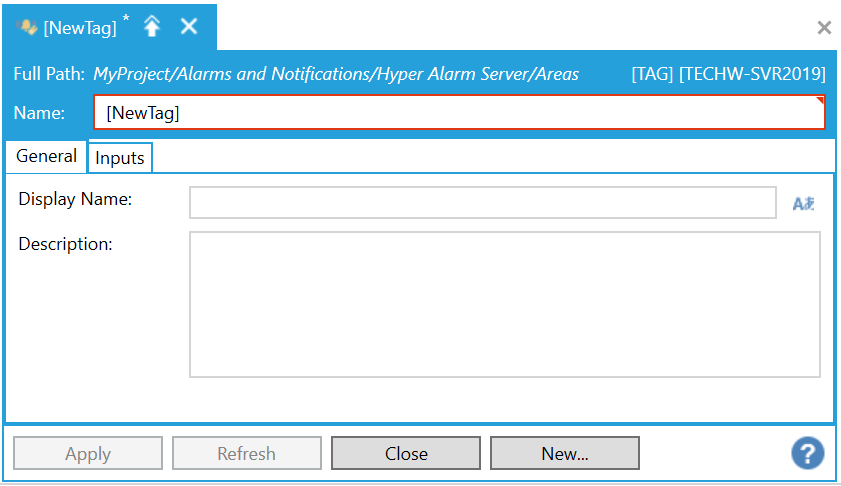Hit the Refresh button
Screen dimensions: 841x486
click(x=246, y=453)
